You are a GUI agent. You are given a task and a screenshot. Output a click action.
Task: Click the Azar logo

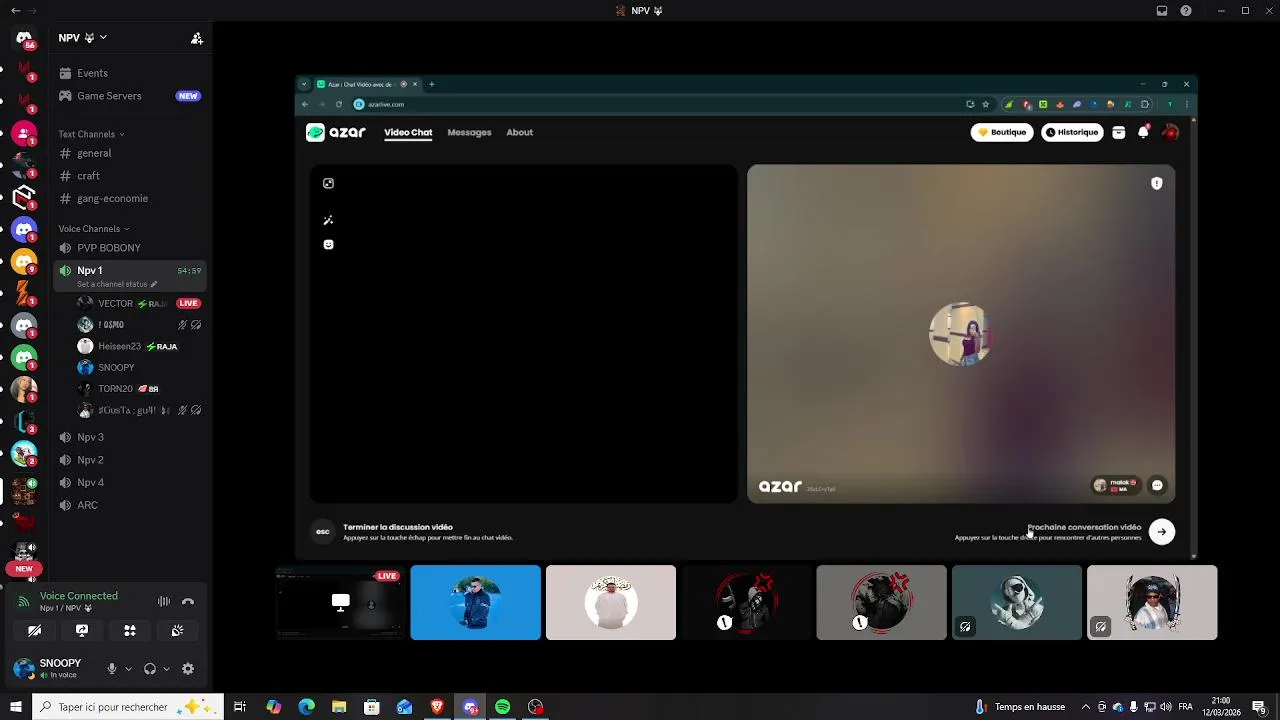(x=336, y=132)
